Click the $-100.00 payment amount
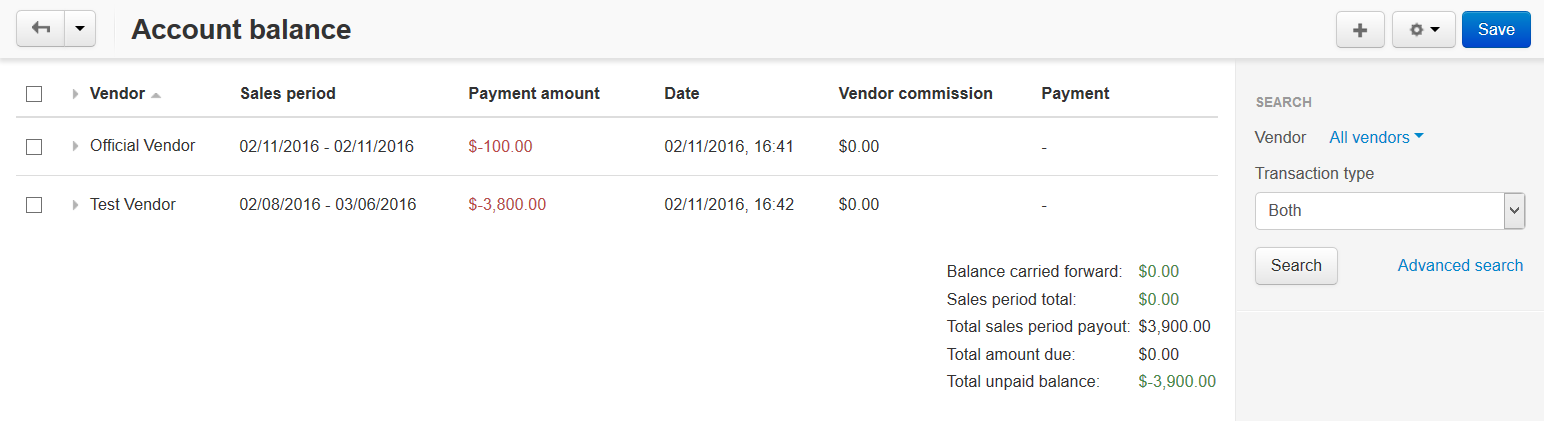 click(x=500, y=146)
